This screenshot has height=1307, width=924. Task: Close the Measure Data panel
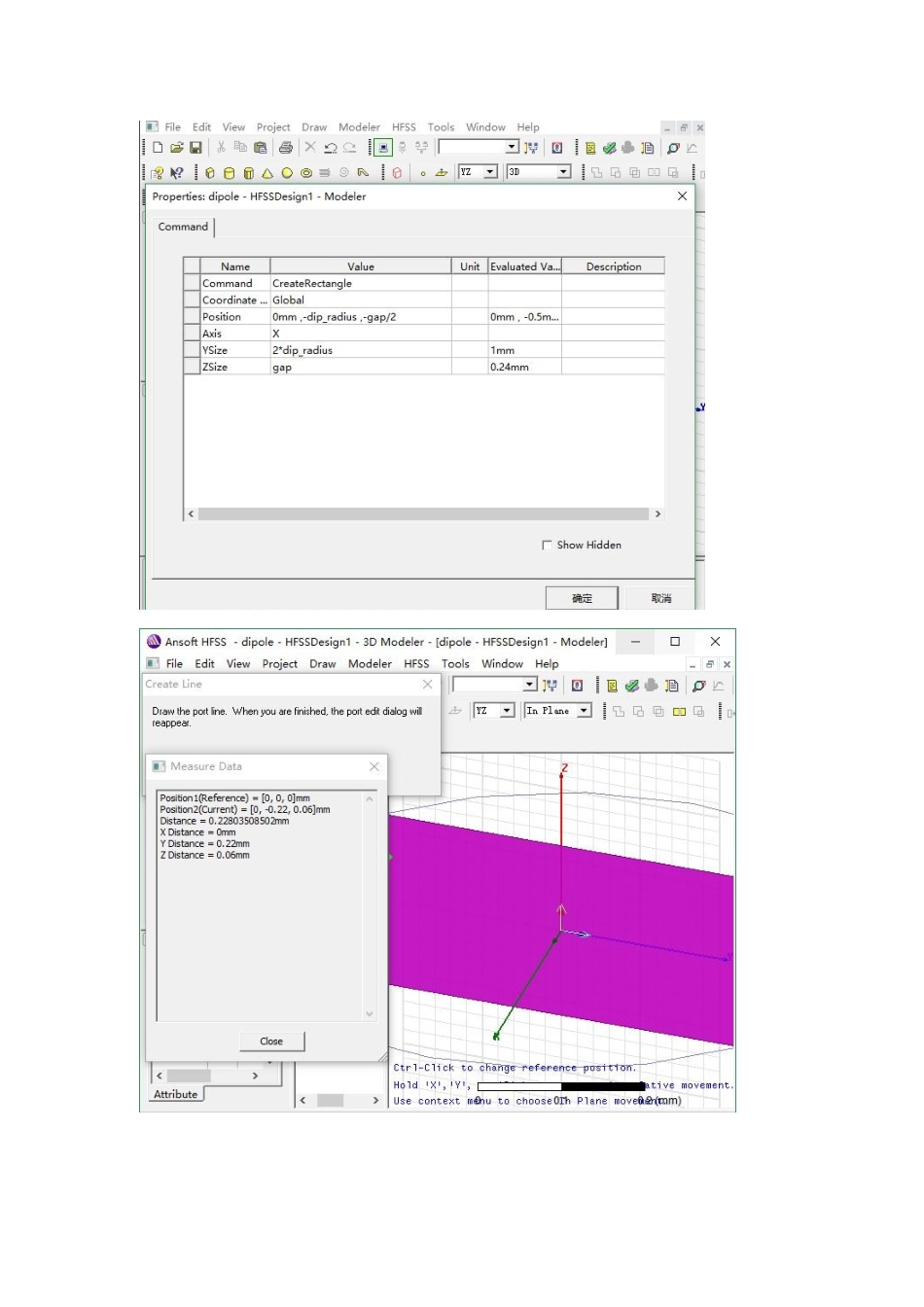point(374,767)
